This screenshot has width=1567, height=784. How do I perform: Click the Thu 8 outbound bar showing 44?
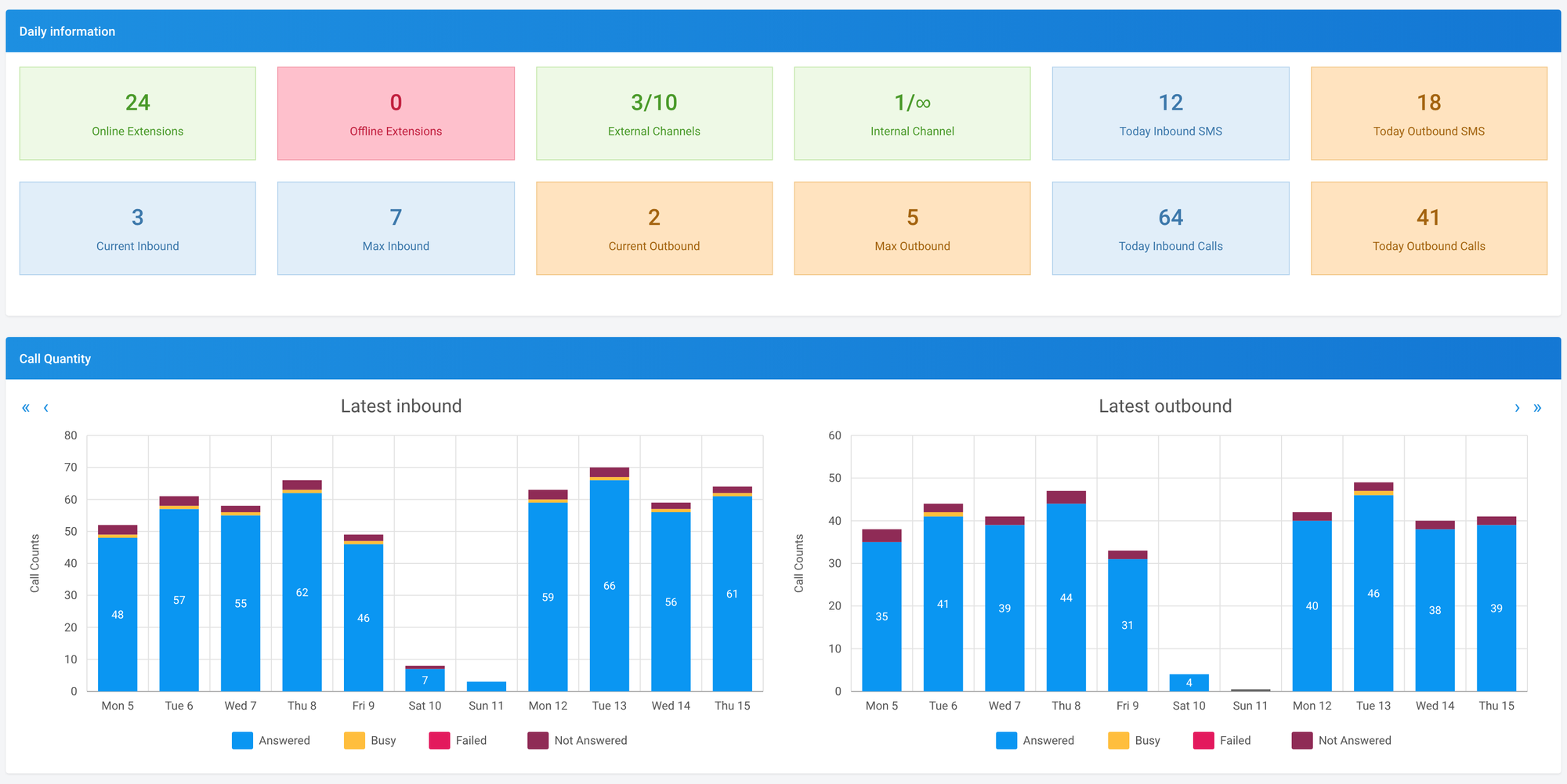click(x=1066, y=597)
